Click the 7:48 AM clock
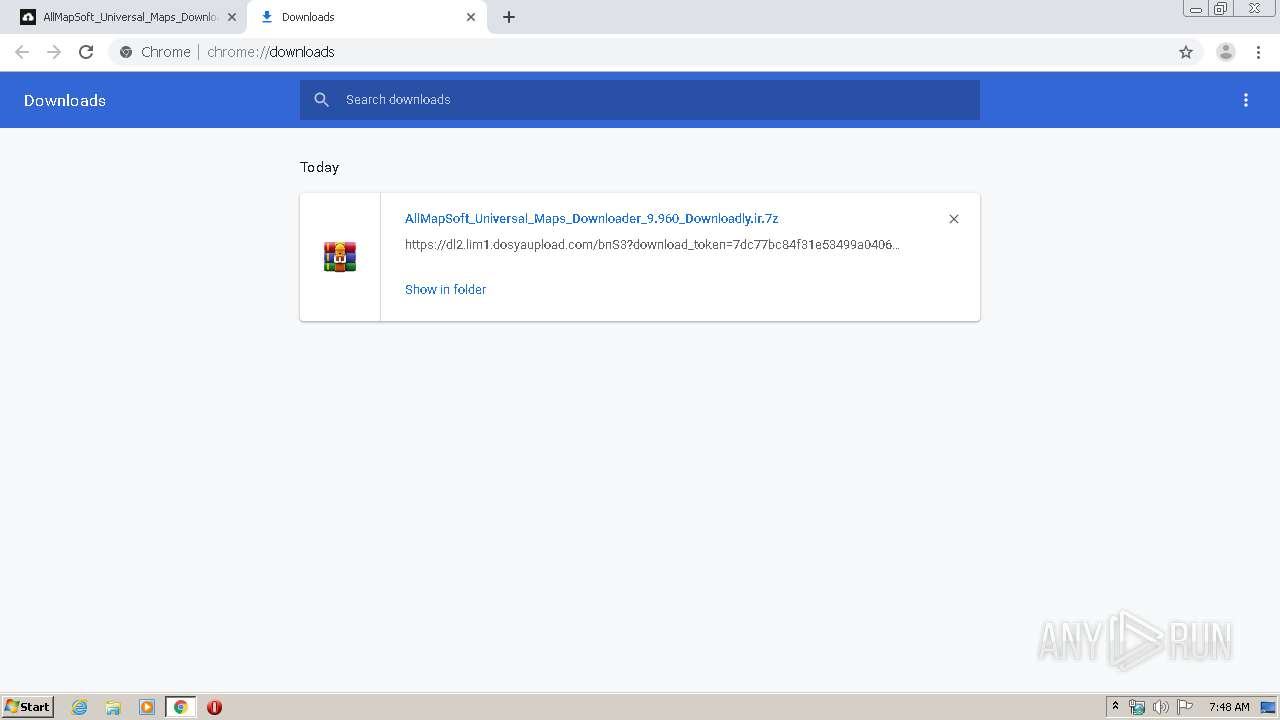This screenshot has height=720, width=1280. click(x=1229, y=707)
